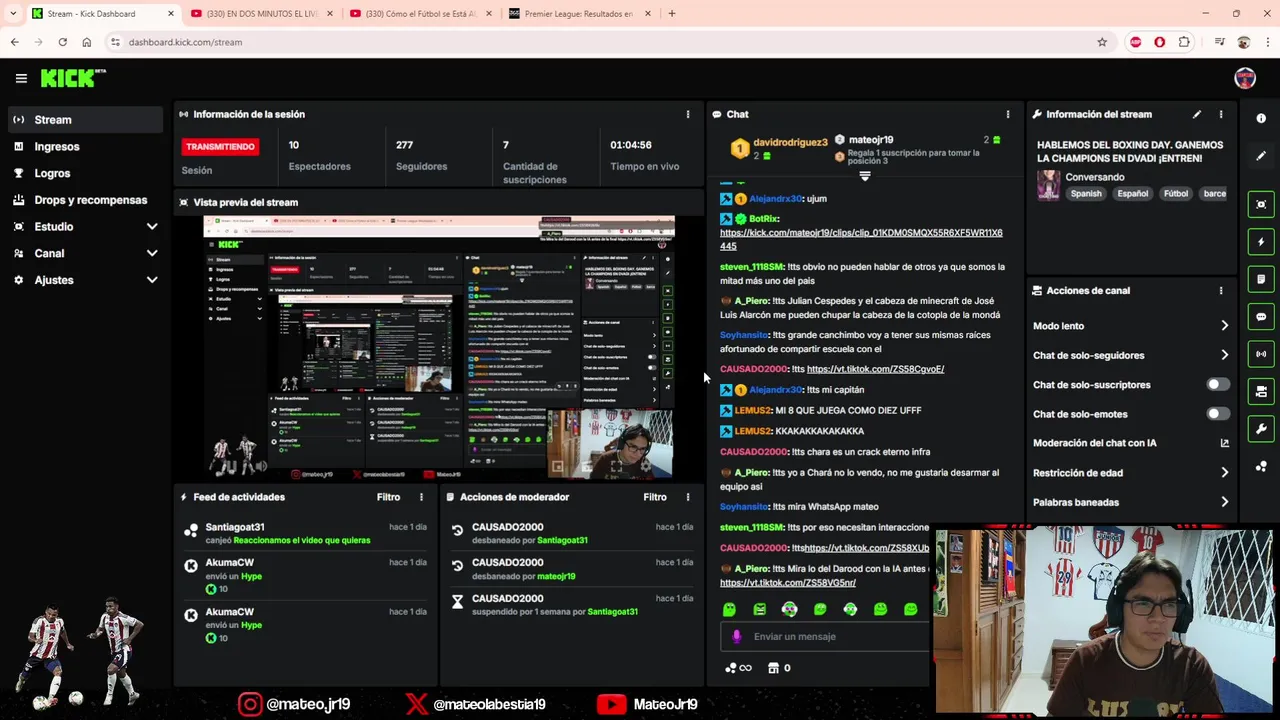Collapse the leaderboard arrow below chat header
Viewport: 1280px width, 720px height.
pos(865,176)
